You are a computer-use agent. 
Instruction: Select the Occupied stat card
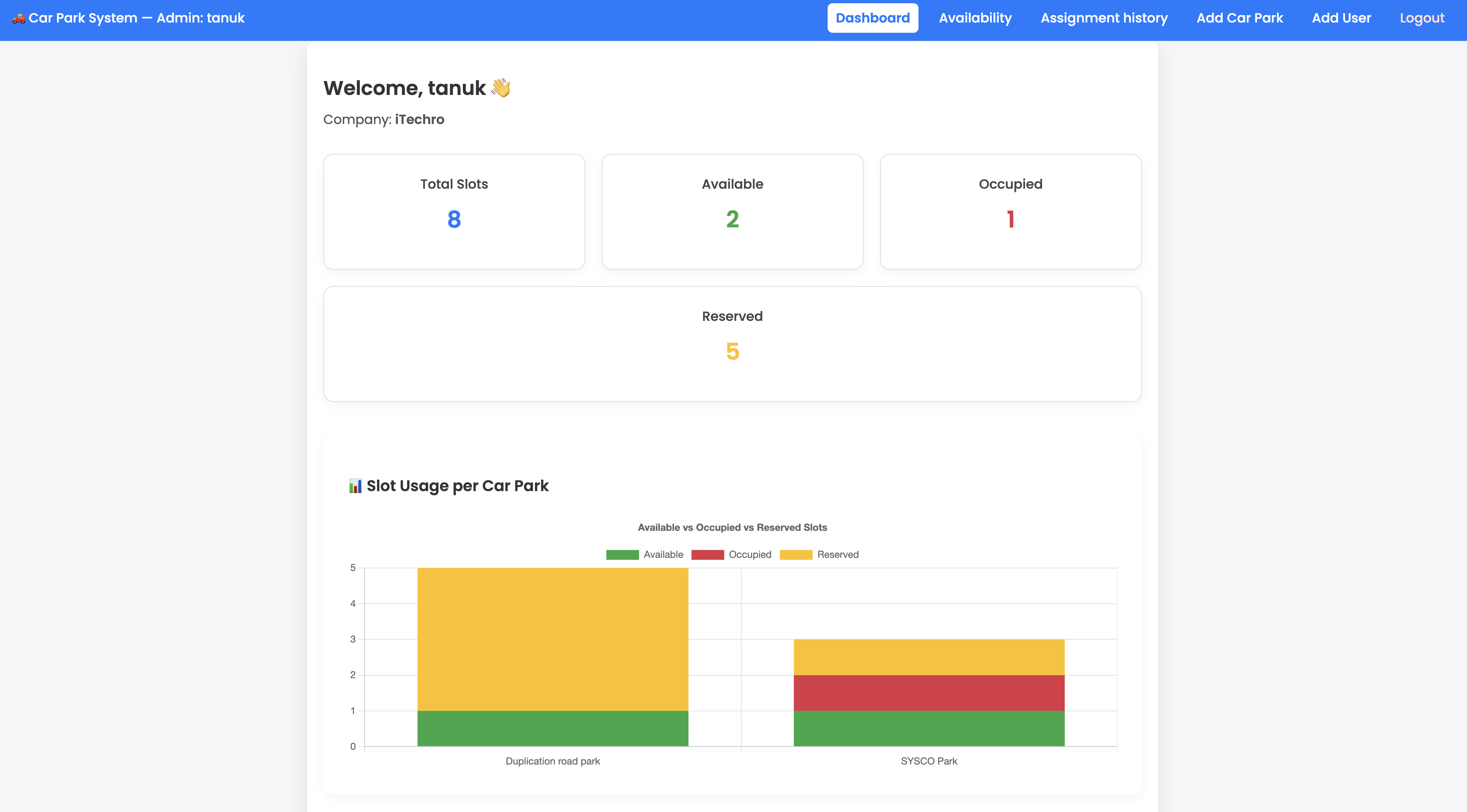pos(1010,212)
